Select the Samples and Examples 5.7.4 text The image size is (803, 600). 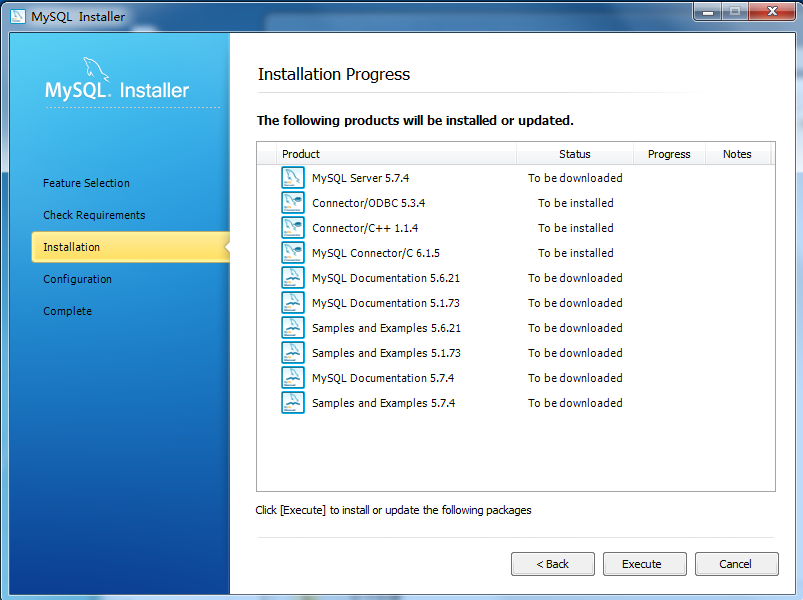click(x=384, y=403)
